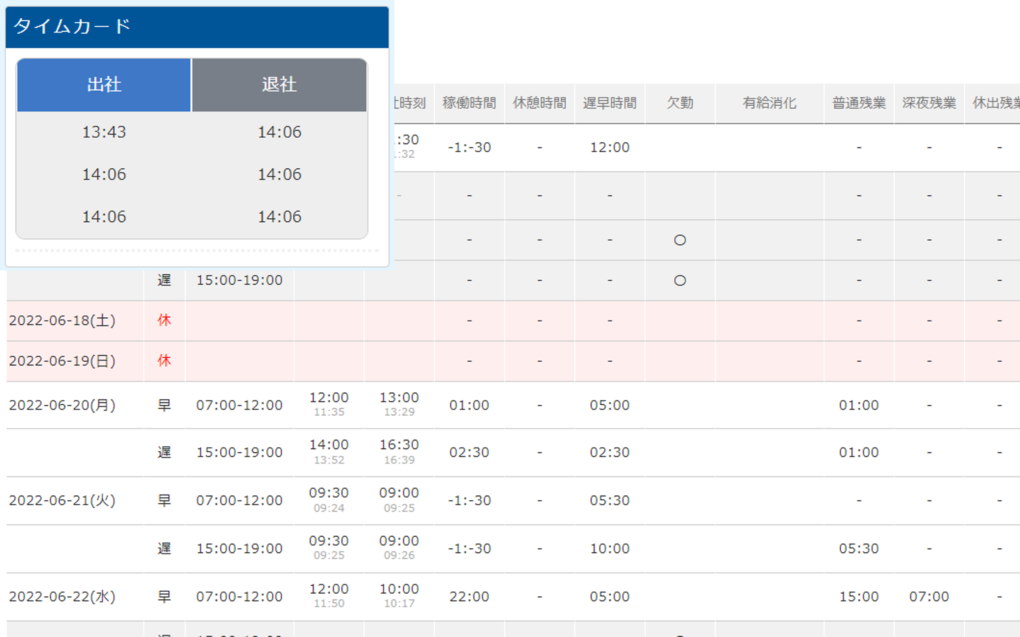The width and height of the screenshot is (1020, 637).
Task: Select the date 2022-06-20(月)
Action: (x=62, y=405)
